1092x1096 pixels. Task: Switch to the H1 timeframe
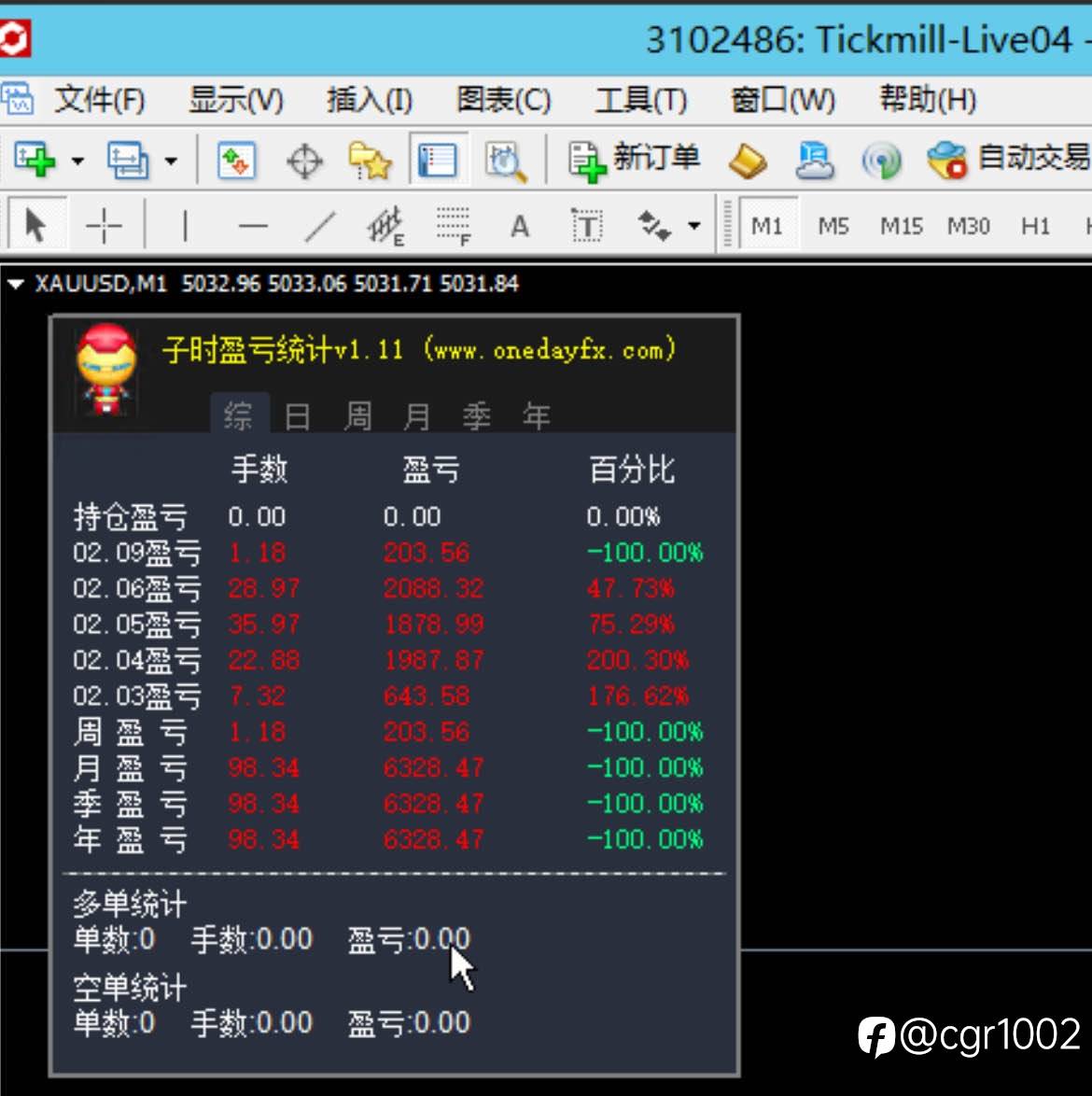point(1035,227)
